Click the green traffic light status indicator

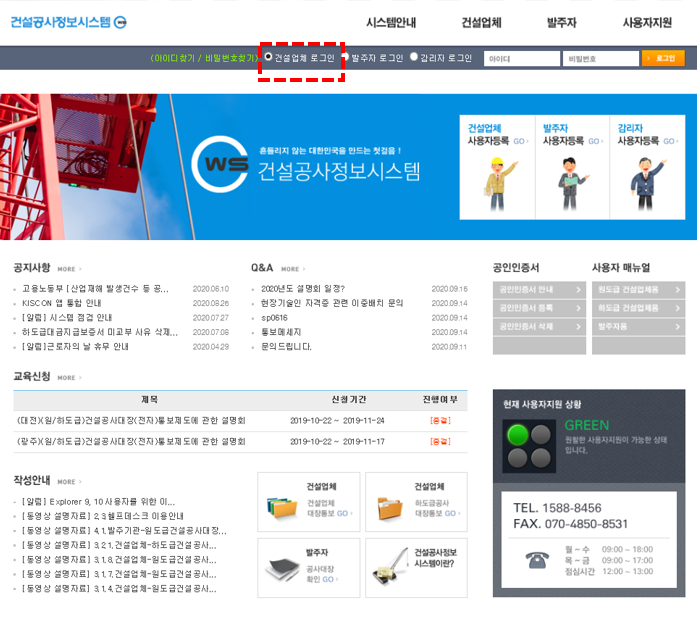click(518, 434)
